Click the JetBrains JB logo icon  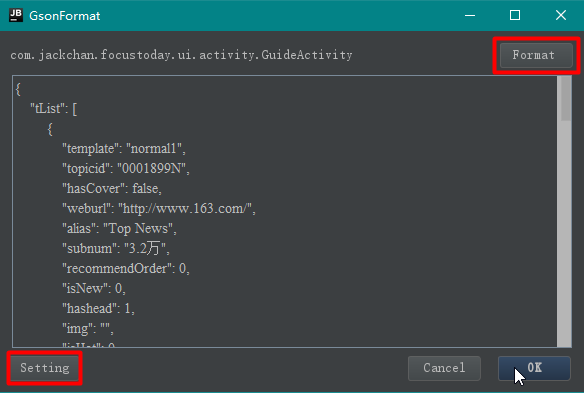(16, 15)
